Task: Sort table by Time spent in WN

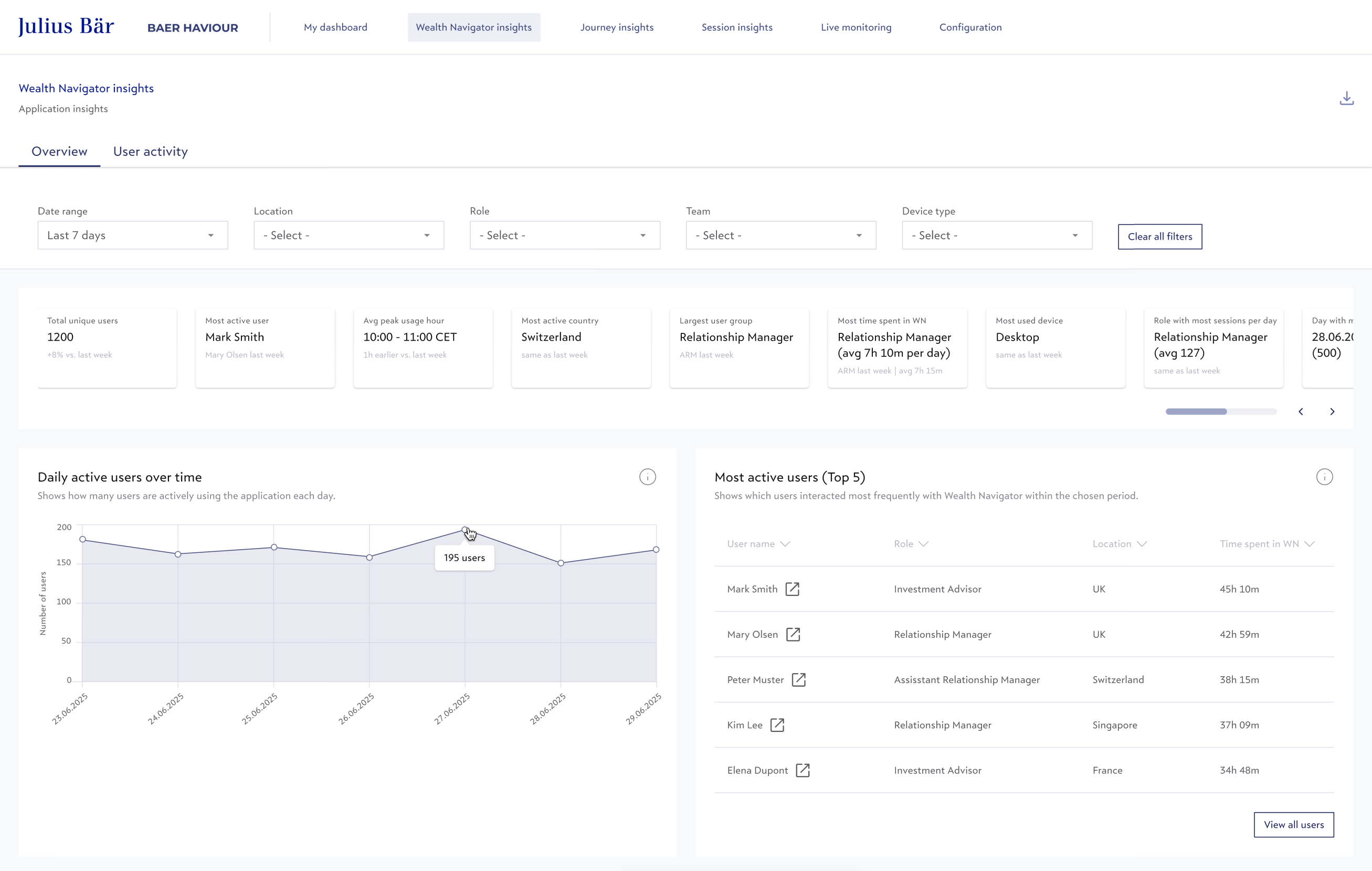Action: [x=1267, y=544]
